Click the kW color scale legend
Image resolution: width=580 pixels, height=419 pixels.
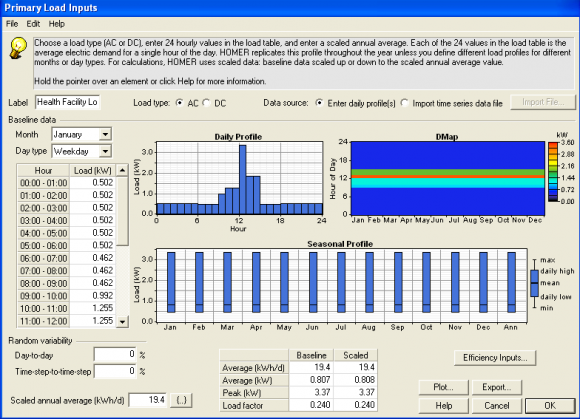point(553,172)
